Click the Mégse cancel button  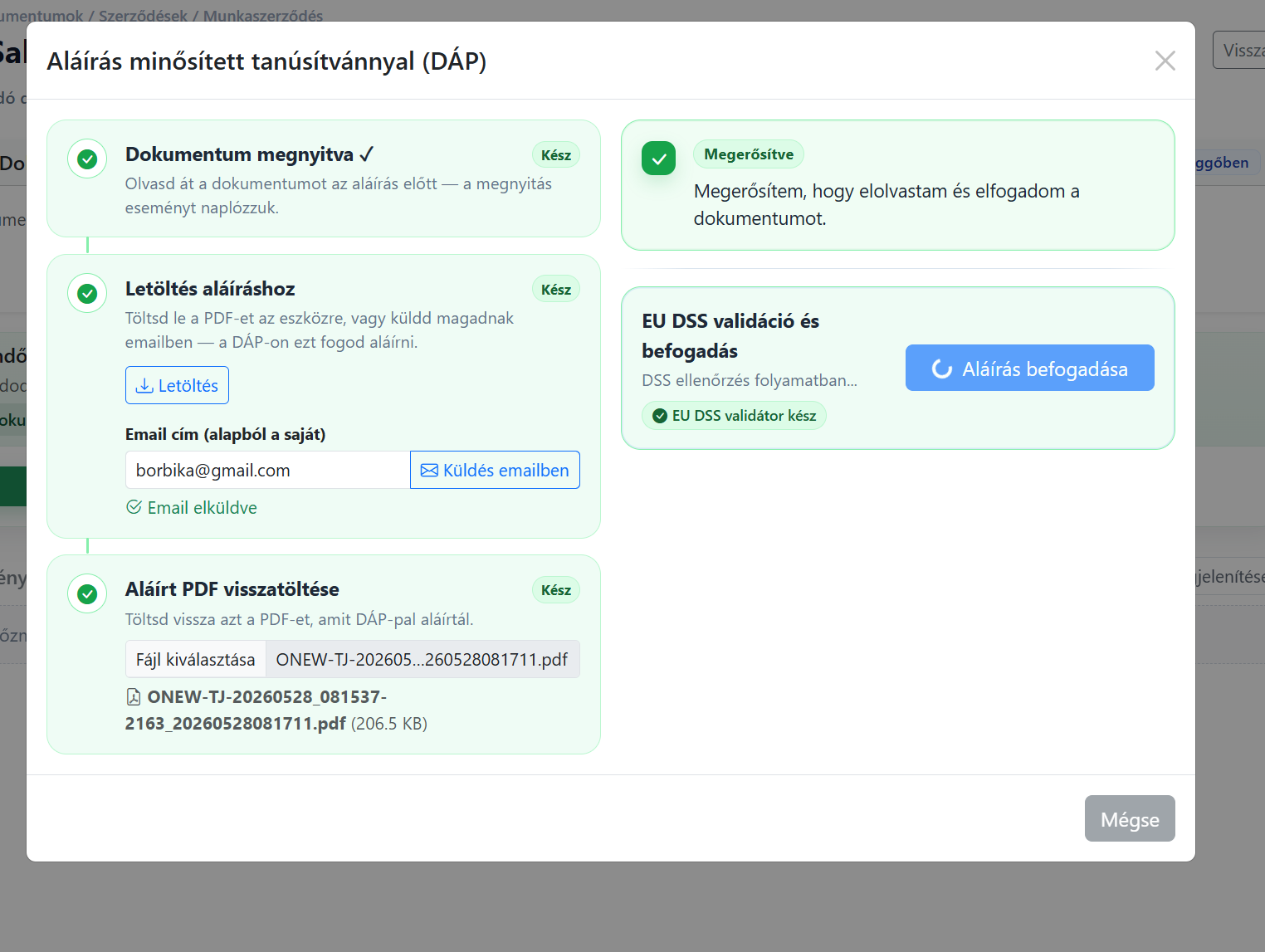[1129, 818]
